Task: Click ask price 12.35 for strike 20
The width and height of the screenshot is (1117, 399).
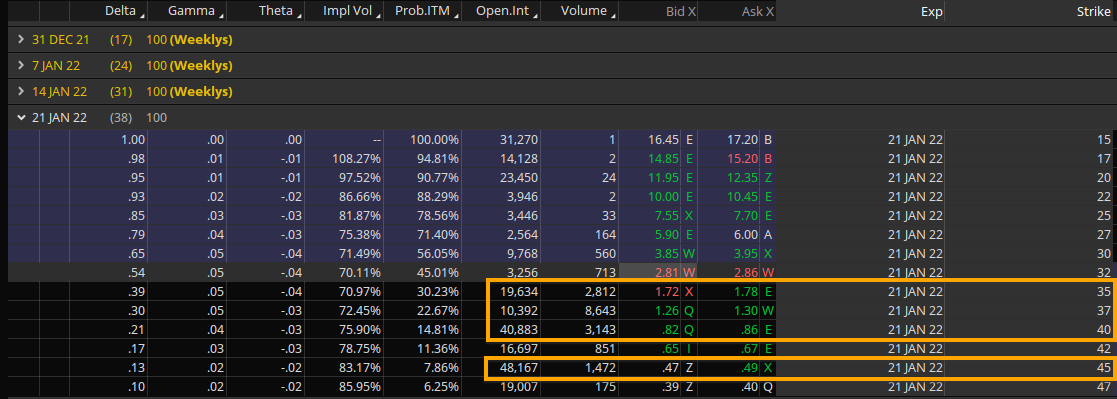Action: (x=743, y=177)
